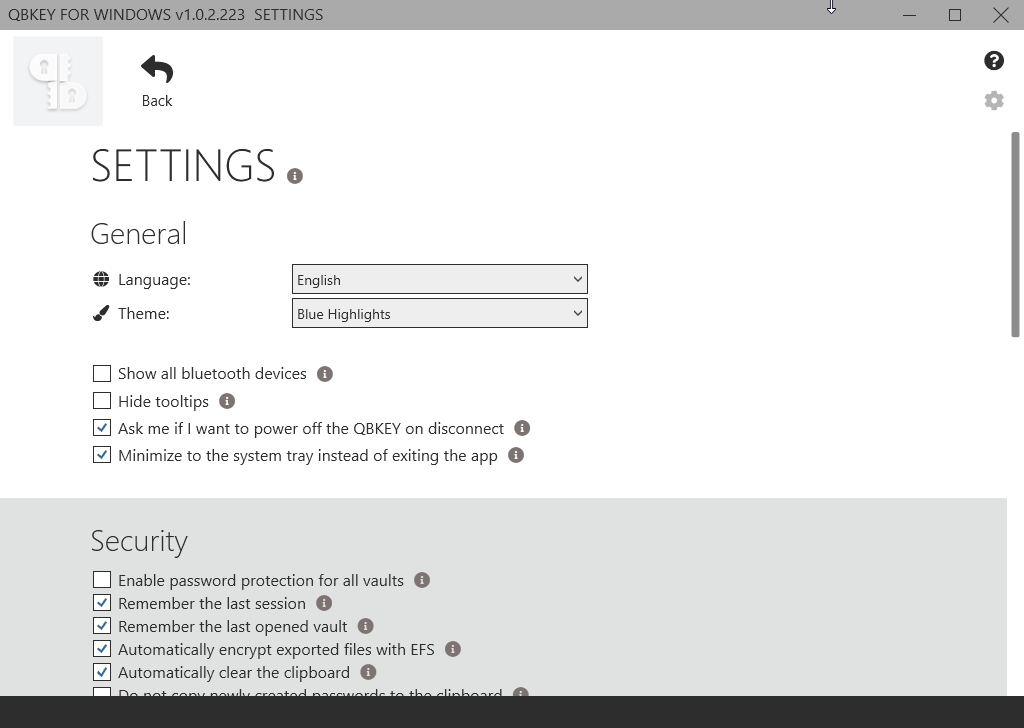Enable Show all bluetooth devices checkbox
Image resolution: width=1024 pixels, height=728 pixels.
coord(102,373)
